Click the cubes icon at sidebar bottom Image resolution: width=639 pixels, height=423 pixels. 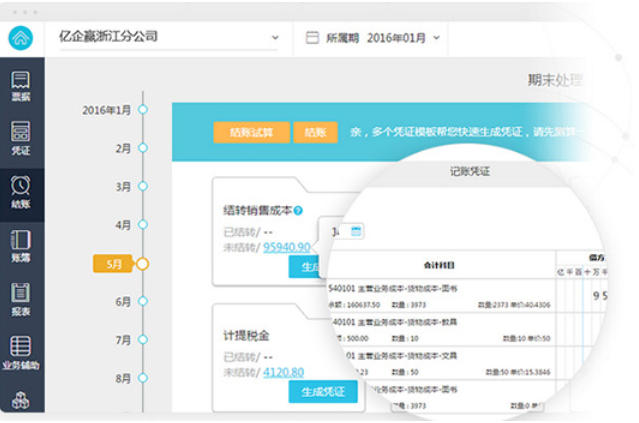point(20,400)
